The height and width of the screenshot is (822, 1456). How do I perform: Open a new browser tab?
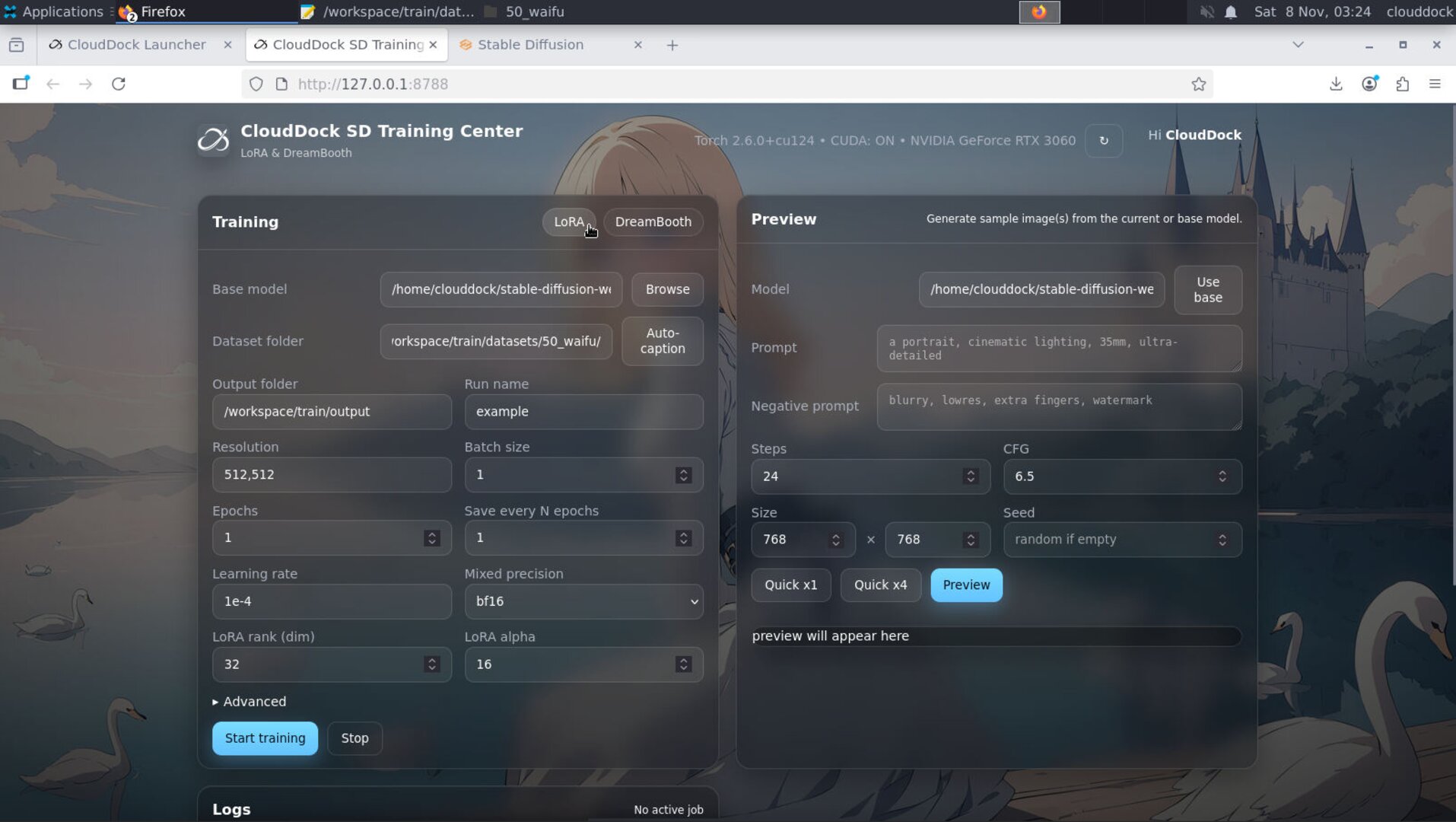click(672, 45)
